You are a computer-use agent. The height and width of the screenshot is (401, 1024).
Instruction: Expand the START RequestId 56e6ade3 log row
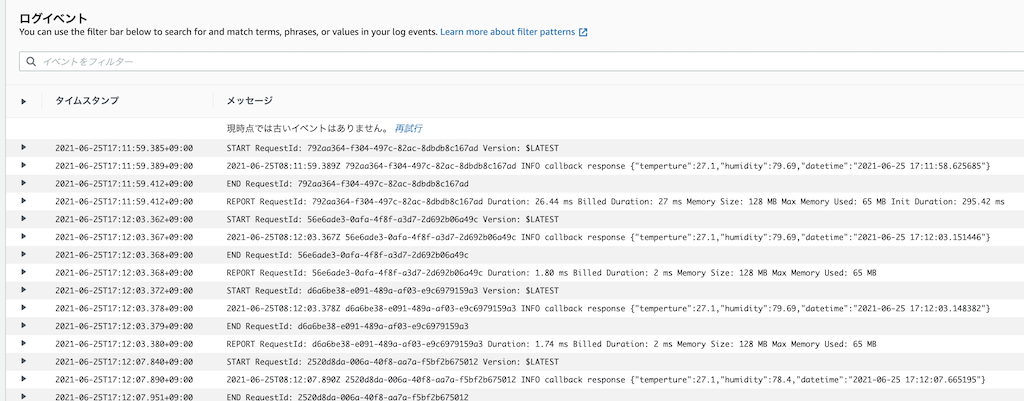click(x=24, y=219)
